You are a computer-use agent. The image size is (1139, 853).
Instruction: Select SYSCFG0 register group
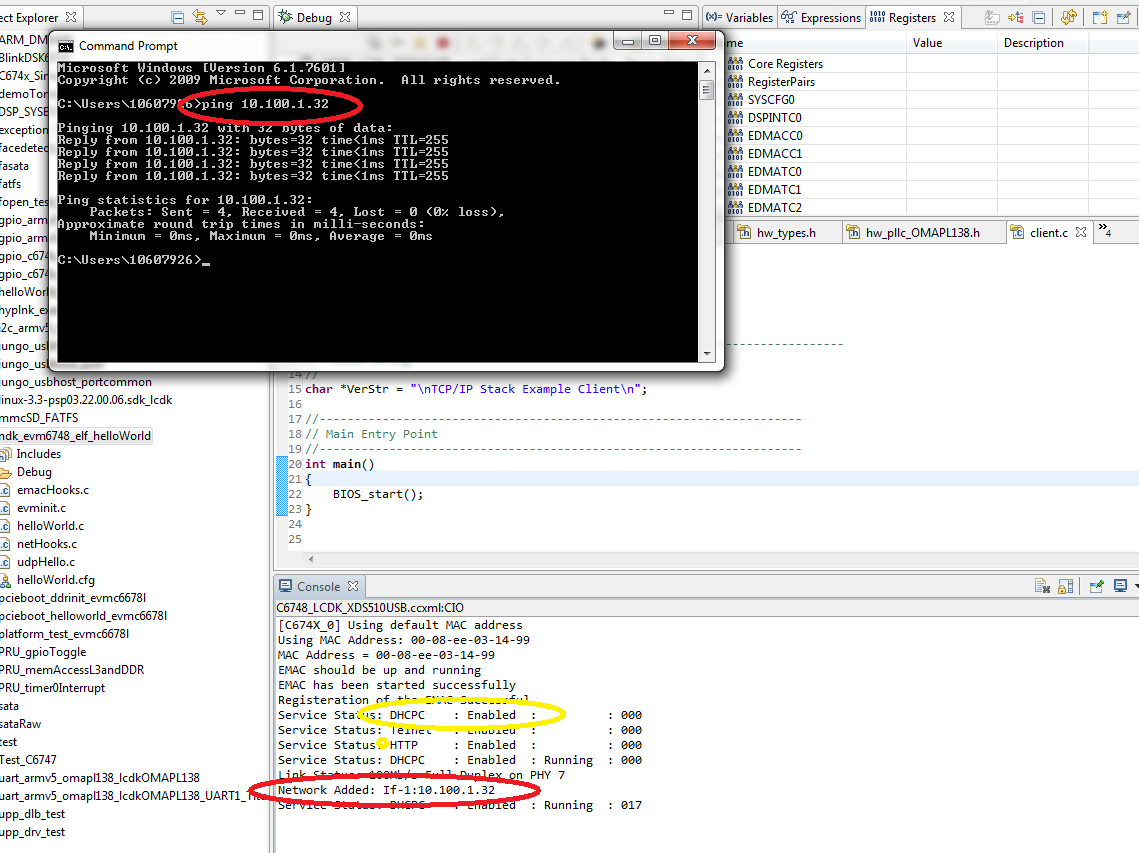click(x=771, y=100)
